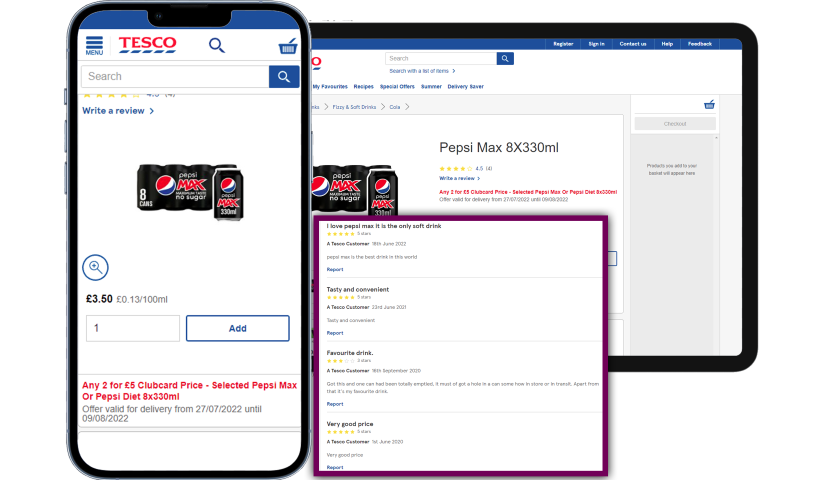Select Delivery Saver in tablet navigation
This screenshot has height=480, width=823.
[x=466, y=87]
